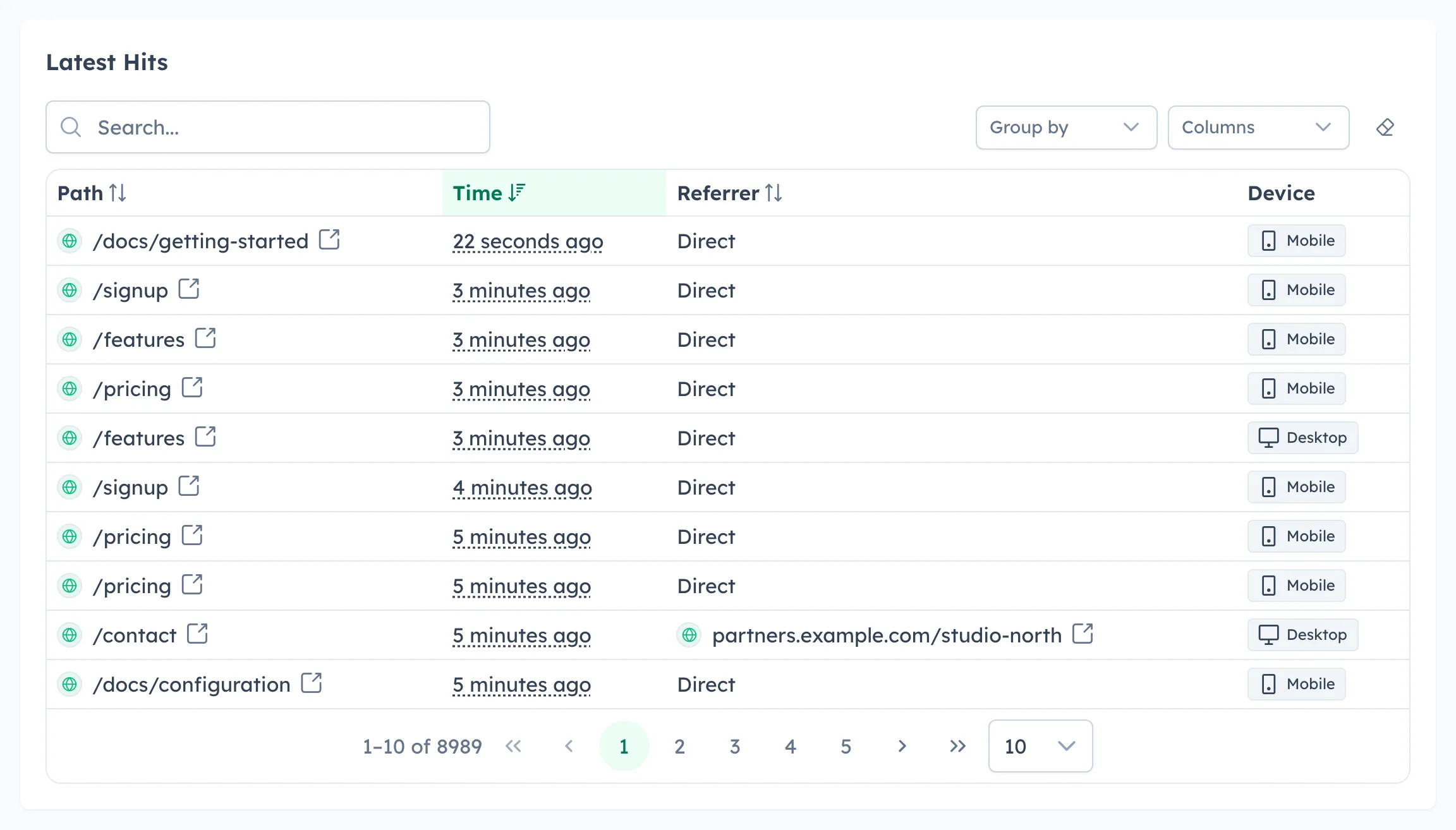Click globe icon beside /docs/getting-started
The width and height of the screenshot is (1456, 830).
coord(70,241)
